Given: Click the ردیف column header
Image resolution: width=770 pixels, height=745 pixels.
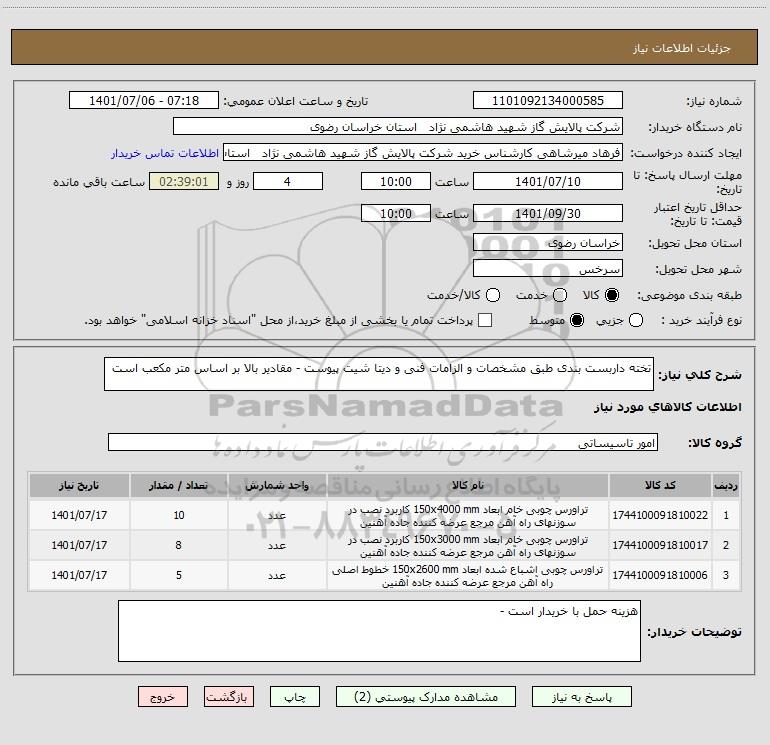Looking at the screenshot, I should [x=726, y=486].
